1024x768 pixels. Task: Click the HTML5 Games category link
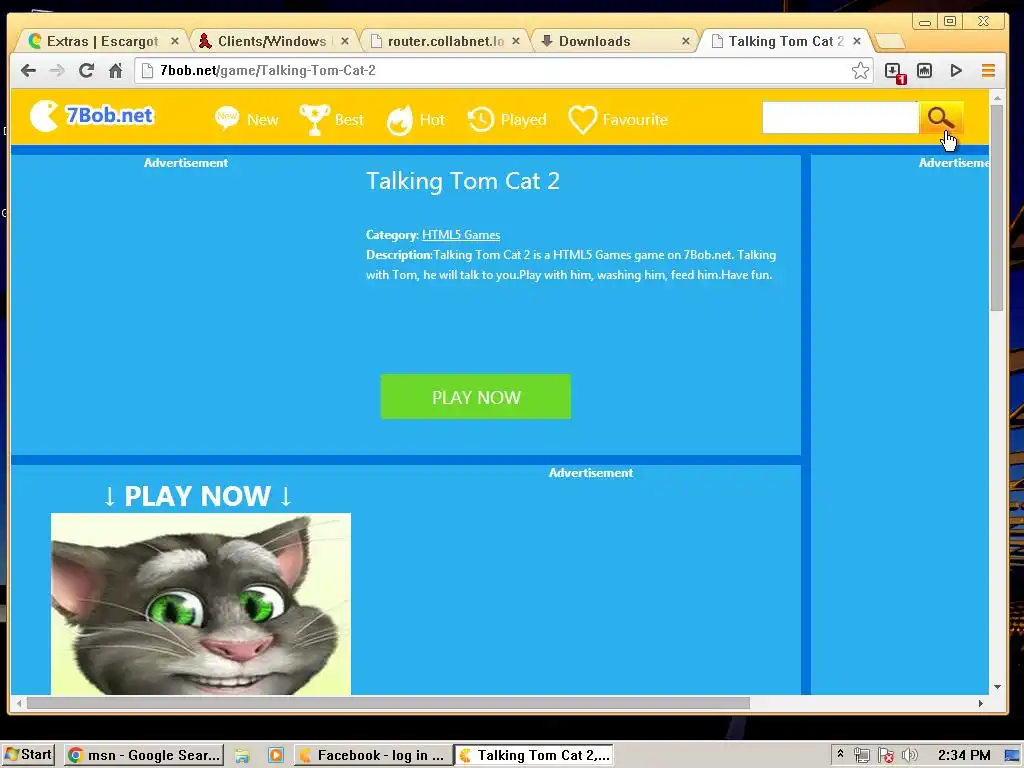pyautogui.click(x=461, y=235)
